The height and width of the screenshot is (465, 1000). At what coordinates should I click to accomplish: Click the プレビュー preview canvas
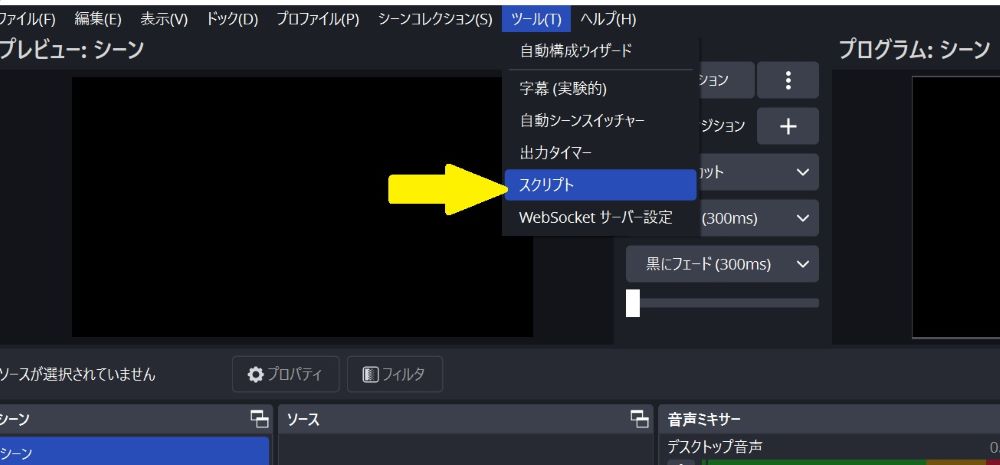point(302,207)
